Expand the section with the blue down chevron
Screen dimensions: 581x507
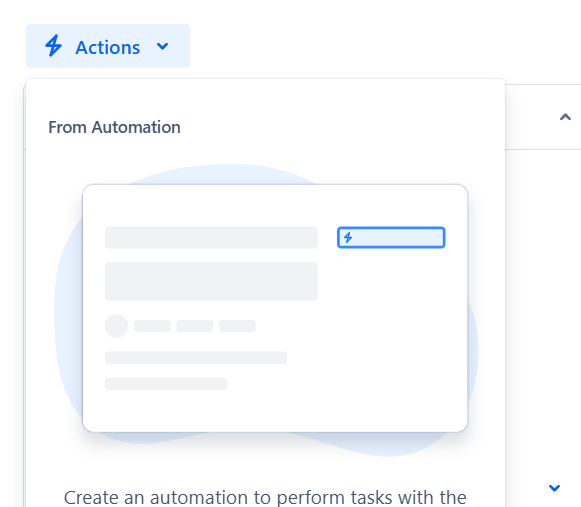[554, 487]
